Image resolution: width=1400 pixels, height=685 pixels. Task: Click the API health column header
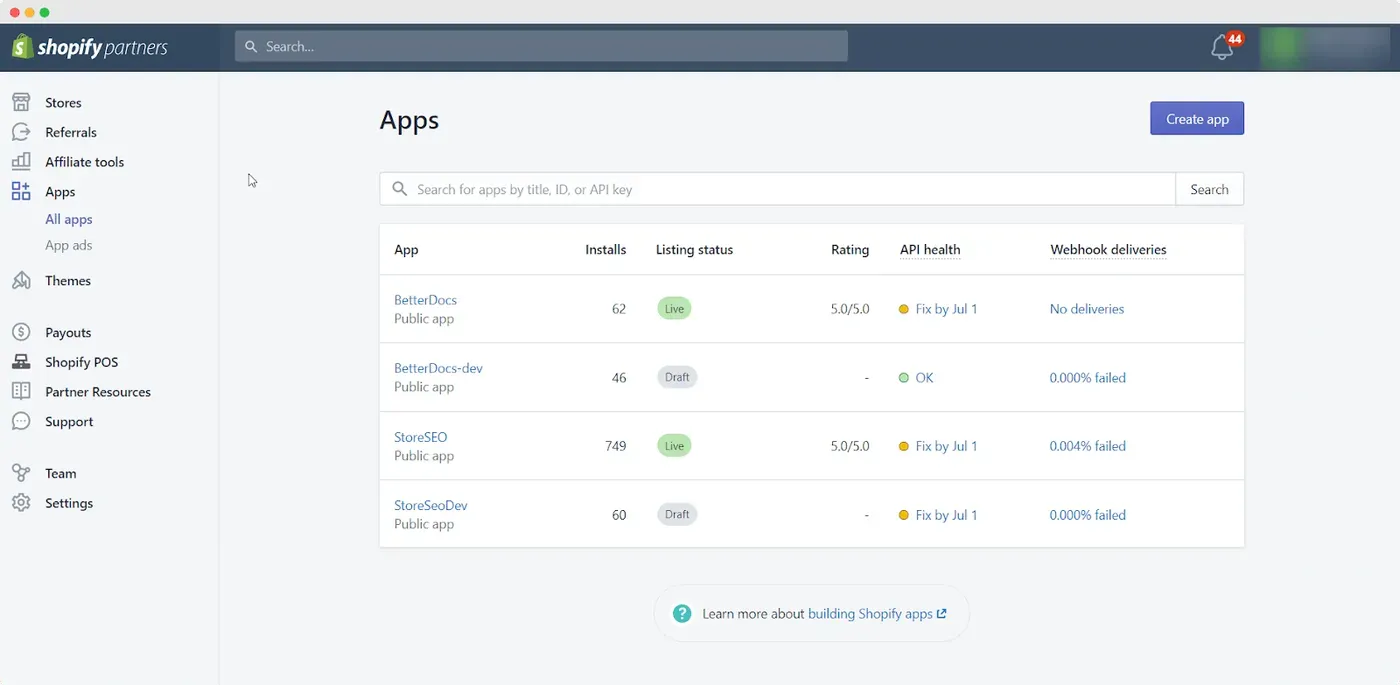click(x=930, y=249)
